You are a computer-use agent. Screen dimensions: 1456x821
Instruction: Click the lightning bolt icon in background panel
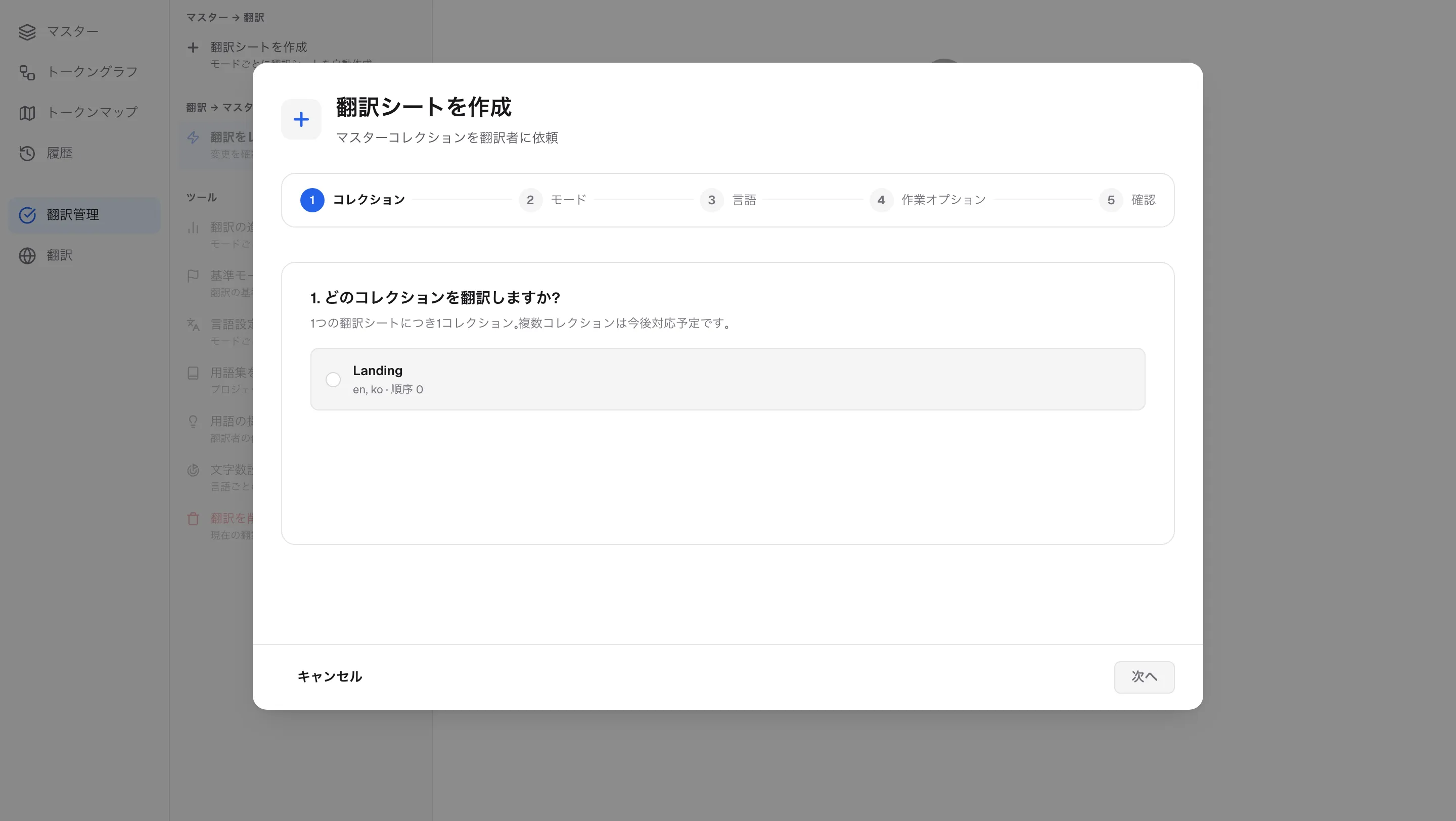tap(193, 138)
